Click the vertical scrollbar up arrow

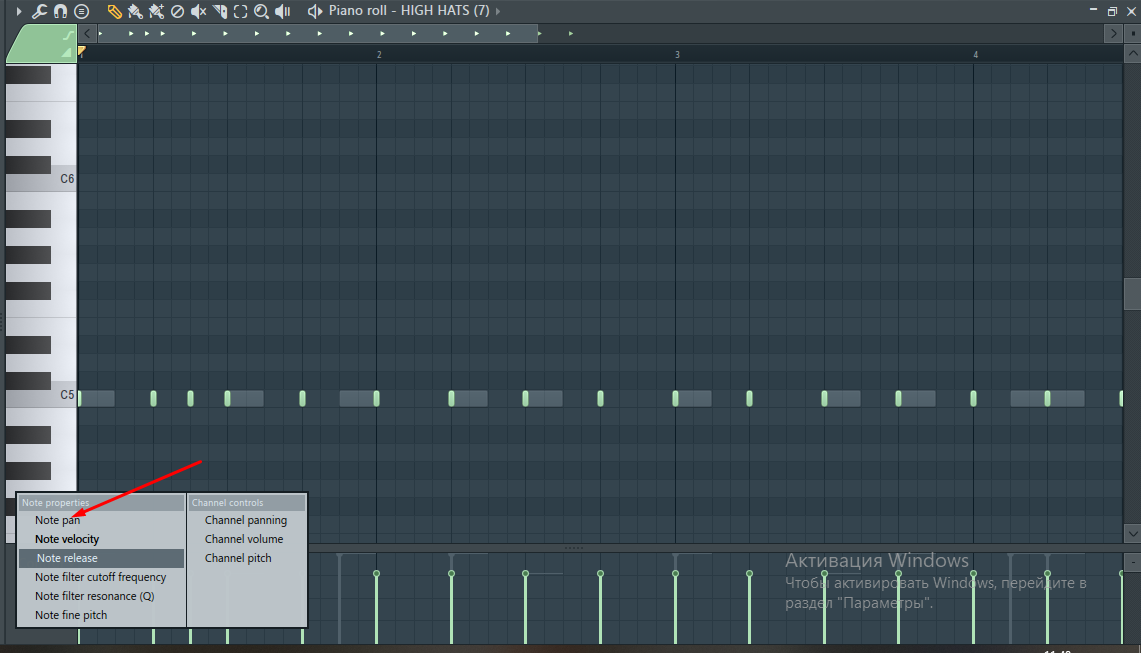[x=1132, y=54]
